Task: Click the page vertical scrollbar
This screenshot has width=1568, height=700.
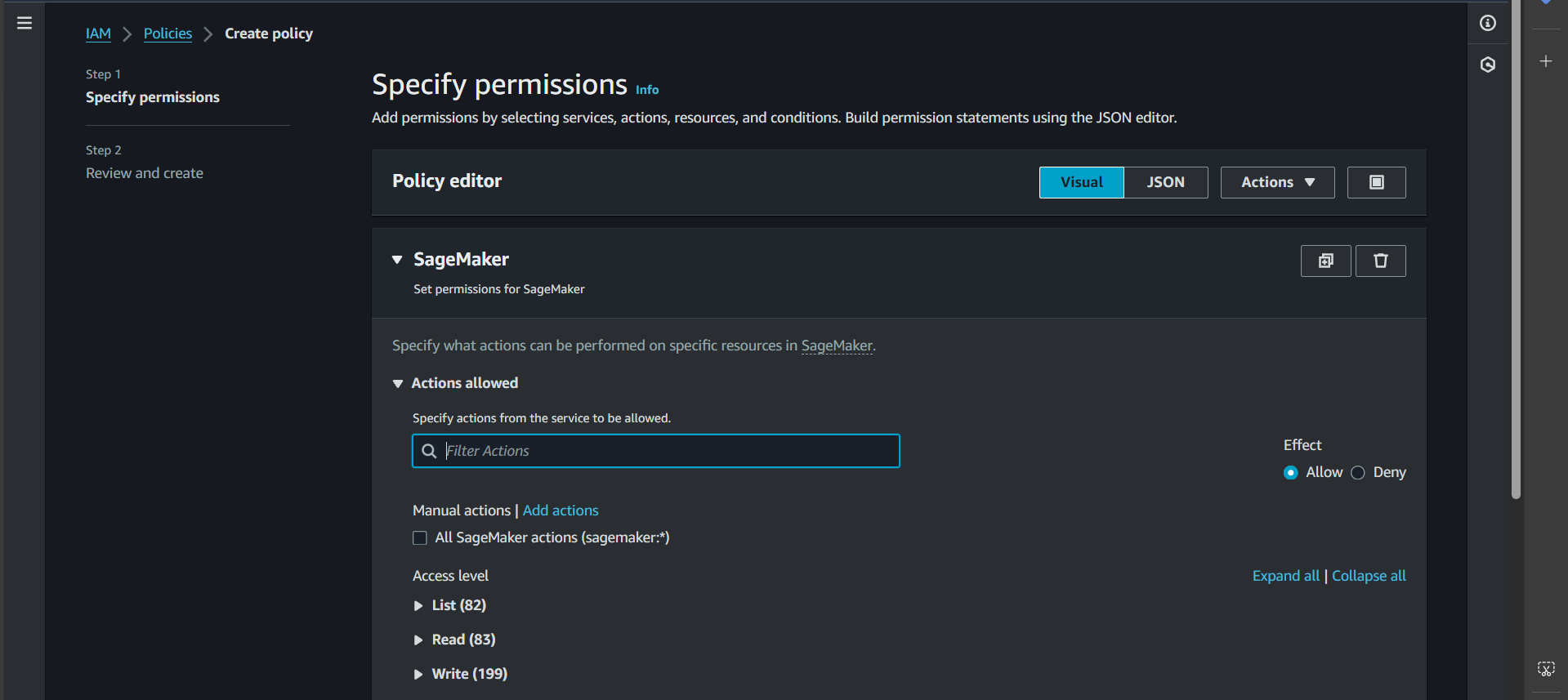Action: click(x=1516, y=249)
